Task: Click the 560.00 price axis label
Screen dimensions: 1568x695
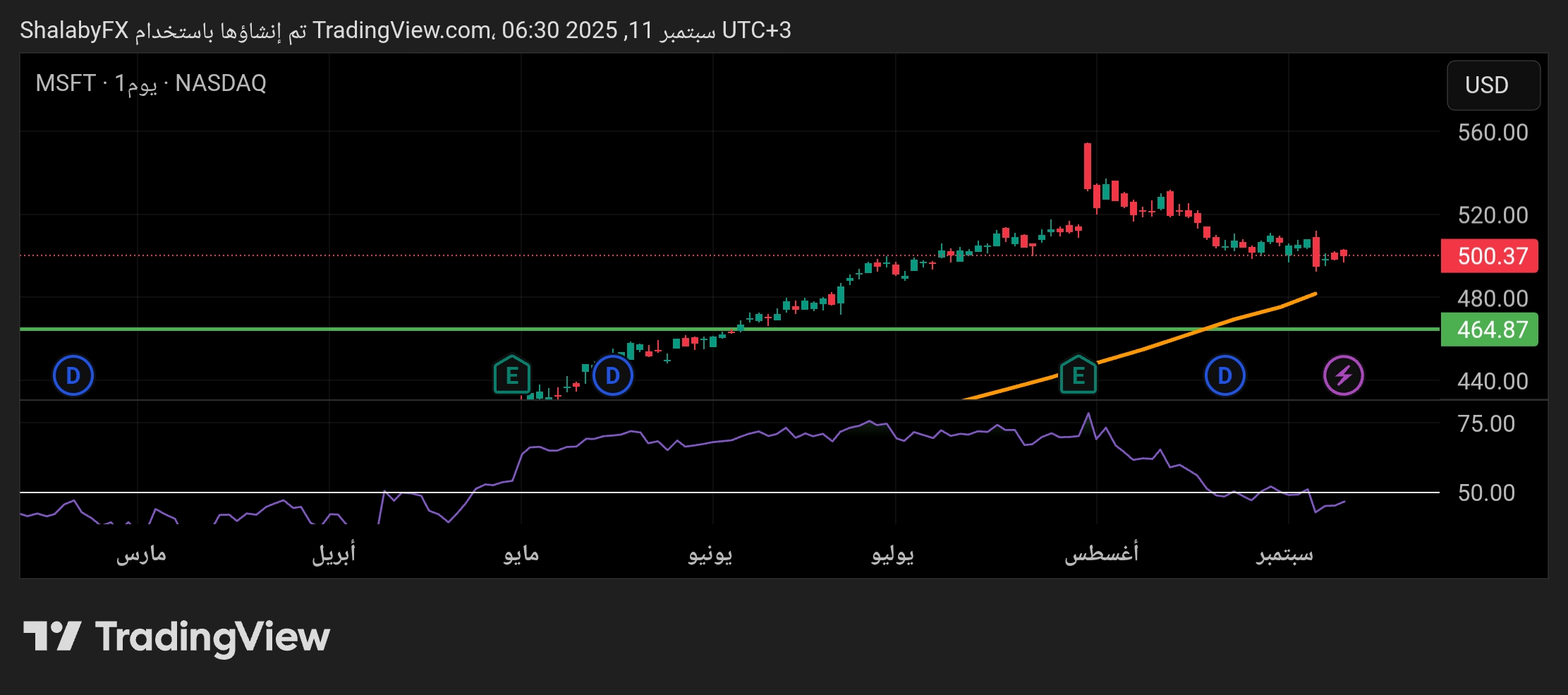Action: pos(1493,133)
